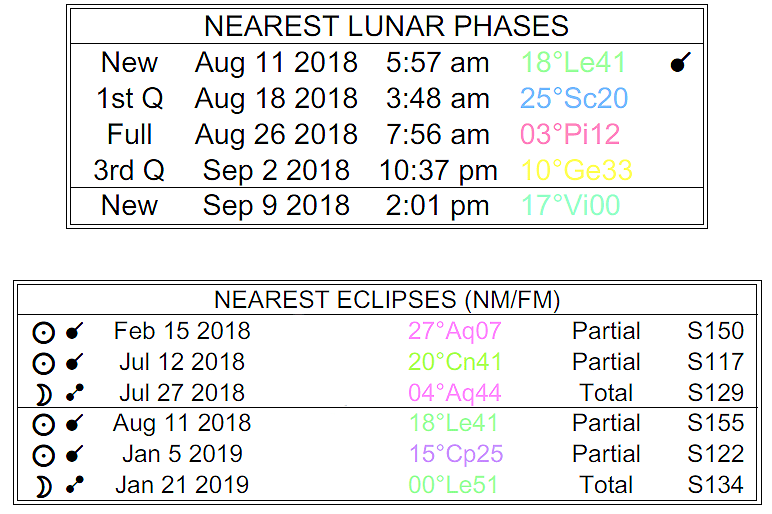Click the Moon crescent in the Jan 21 2019 row
772x514 pixels.
click(43, 487)
